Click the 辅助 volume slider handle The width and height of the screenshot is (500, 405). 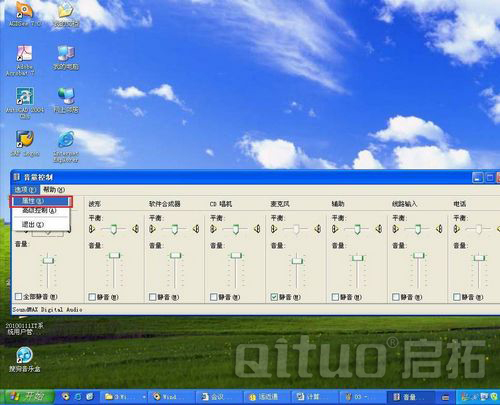pos(358,258)
